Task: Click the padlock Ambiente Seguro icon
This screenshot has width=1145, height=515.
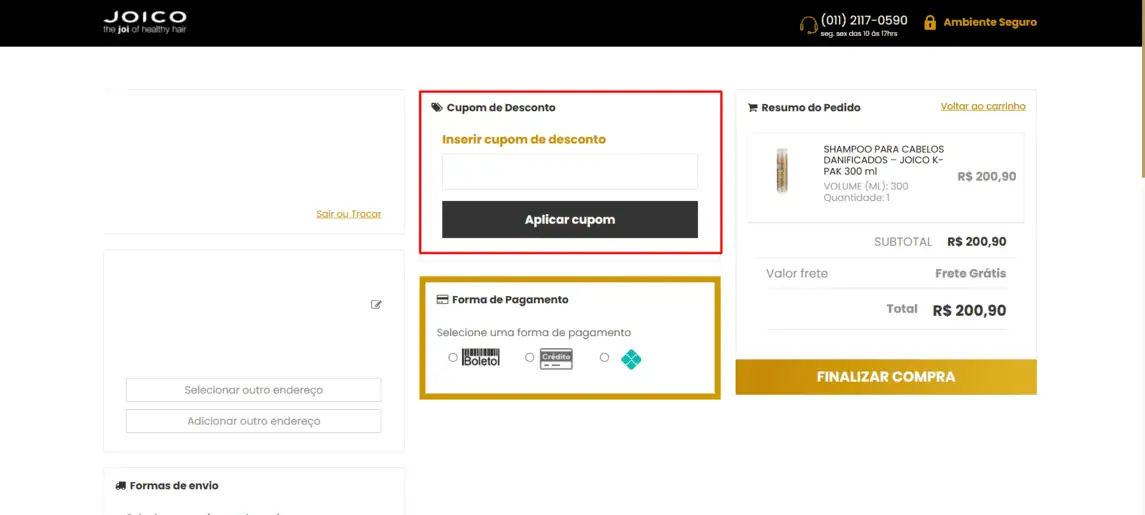Action: coord(930,23)
